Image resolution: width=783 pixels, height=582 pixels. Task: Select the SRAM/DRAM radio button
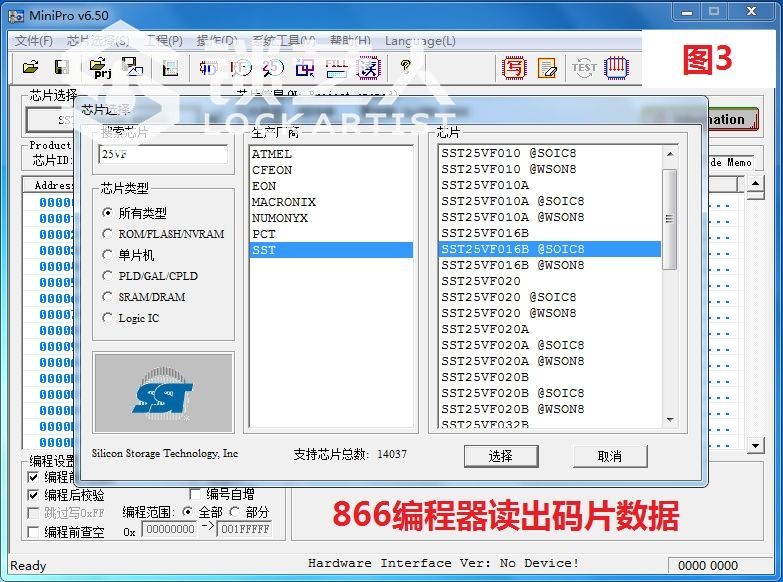(107, 297)
